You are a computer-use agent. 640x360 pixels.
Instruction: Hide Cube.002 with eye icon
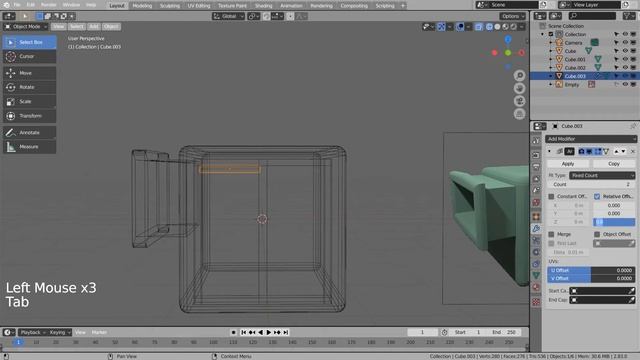point(625,67)
